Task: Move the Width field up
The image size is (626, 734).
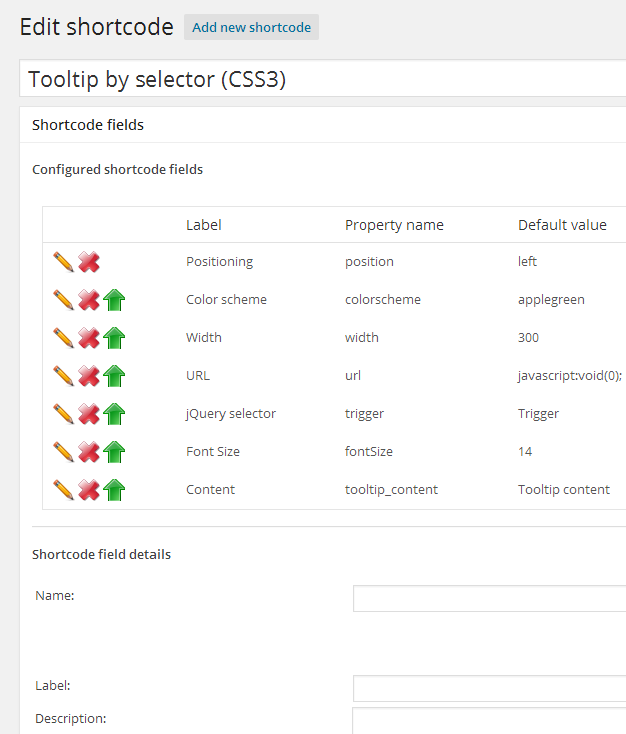Action: pyautogui.click(x=114, y=338)
